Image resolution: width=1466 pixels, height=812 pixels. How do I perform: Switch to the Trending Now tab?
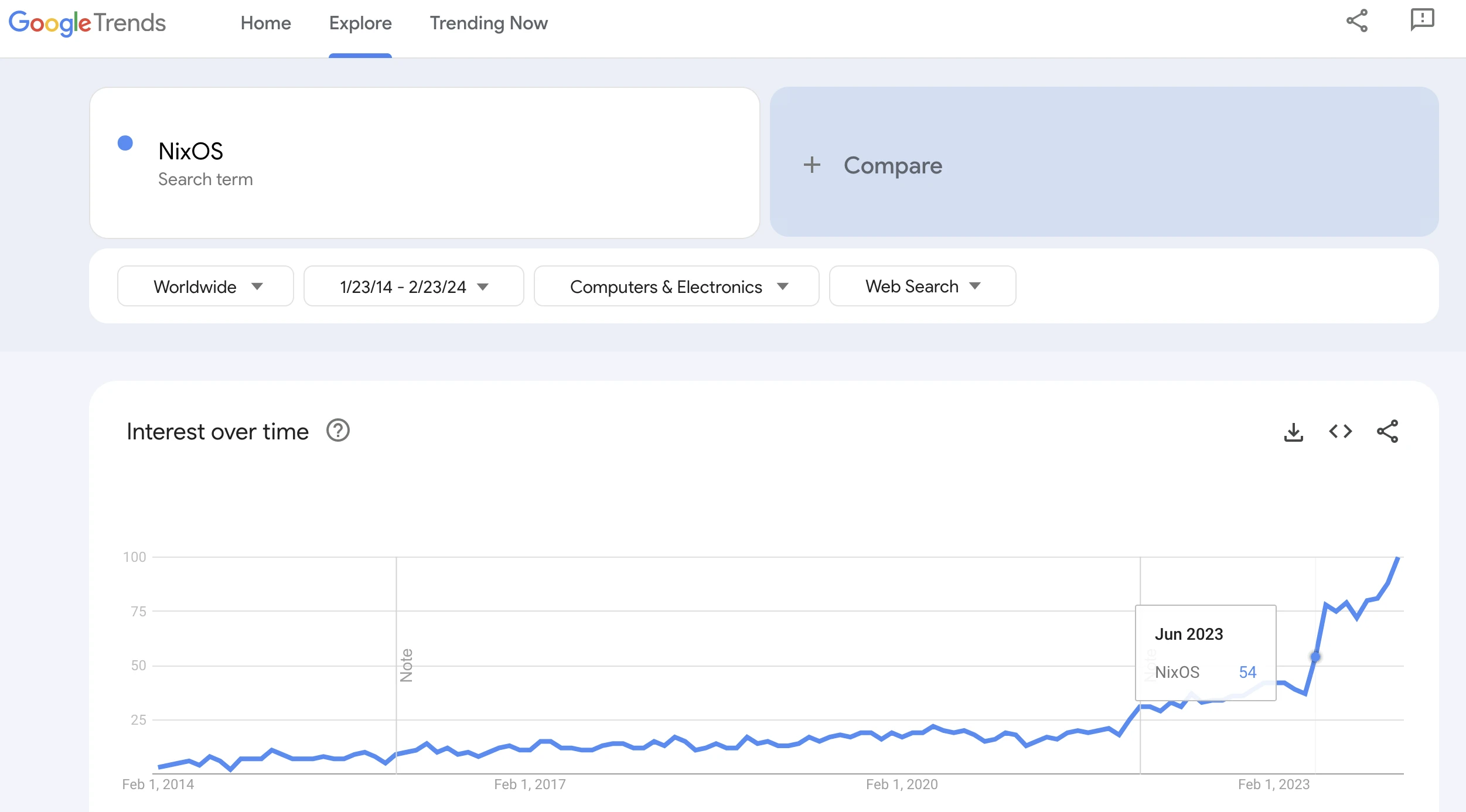(x=489, y=23)
